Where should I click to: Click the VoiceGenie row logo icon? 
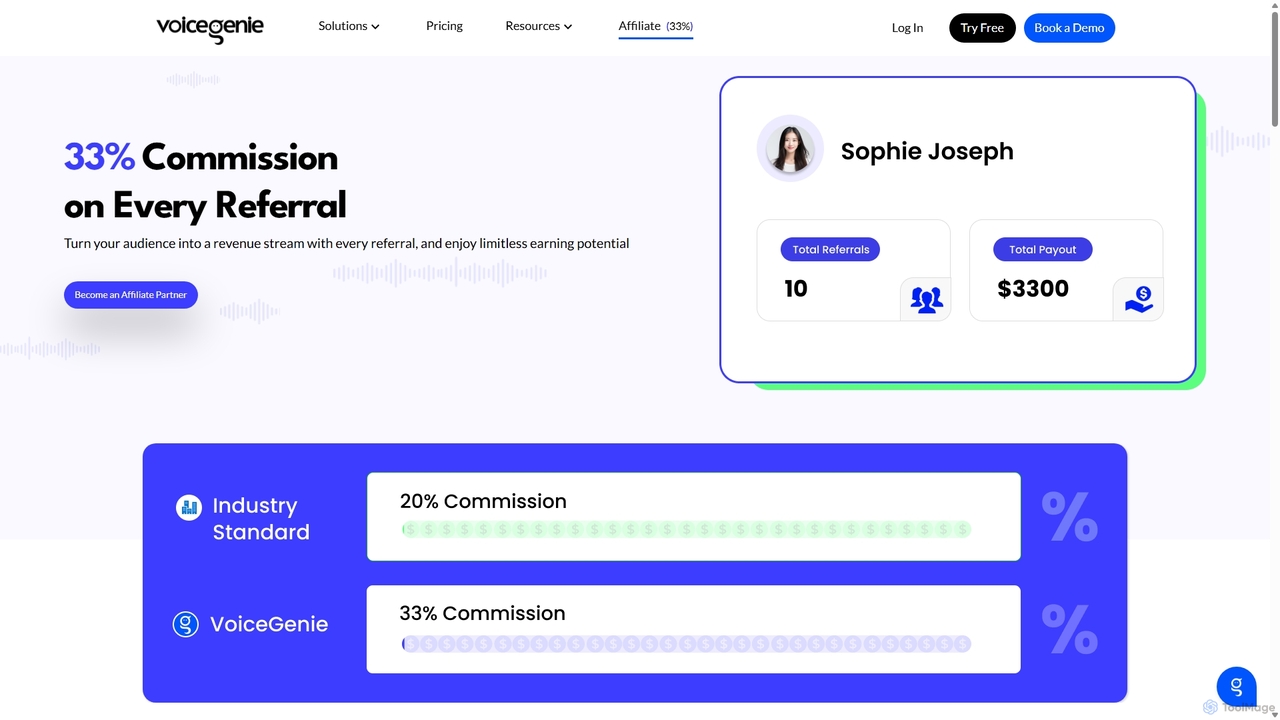[186, 624]
